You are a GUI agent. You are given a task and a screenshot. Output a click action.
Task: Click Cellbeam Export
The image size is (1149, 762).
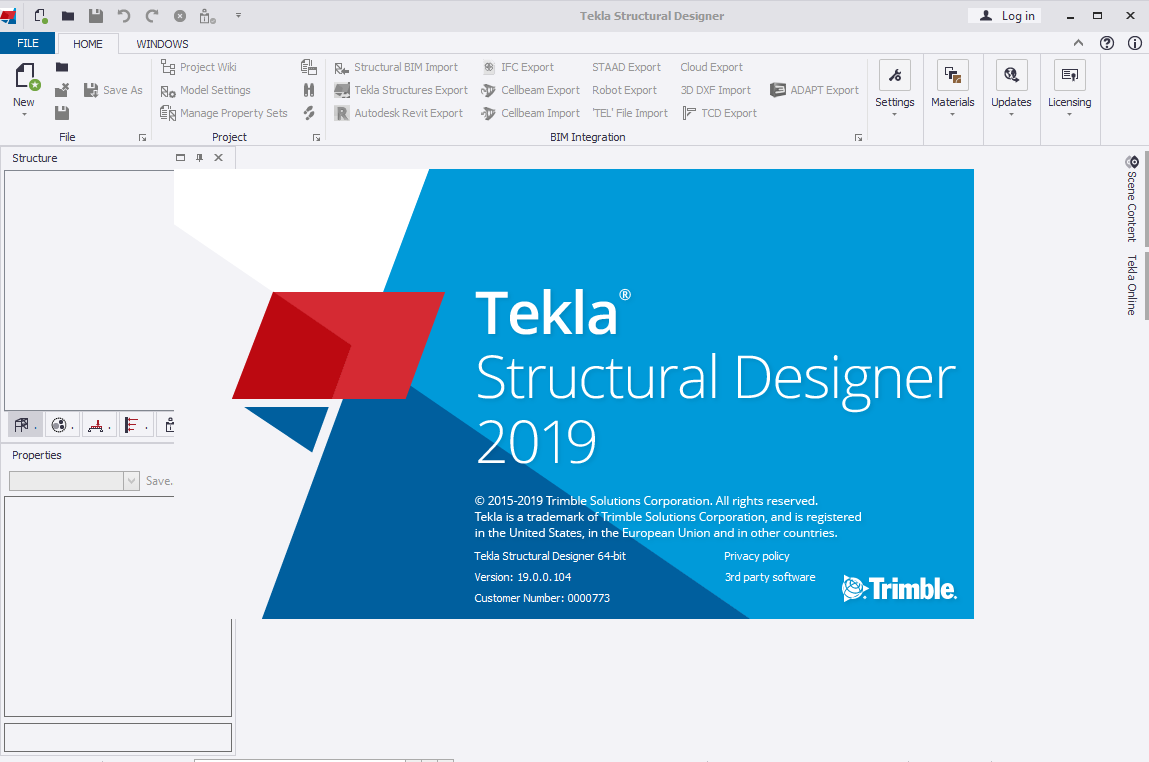[x=531, y=90]
